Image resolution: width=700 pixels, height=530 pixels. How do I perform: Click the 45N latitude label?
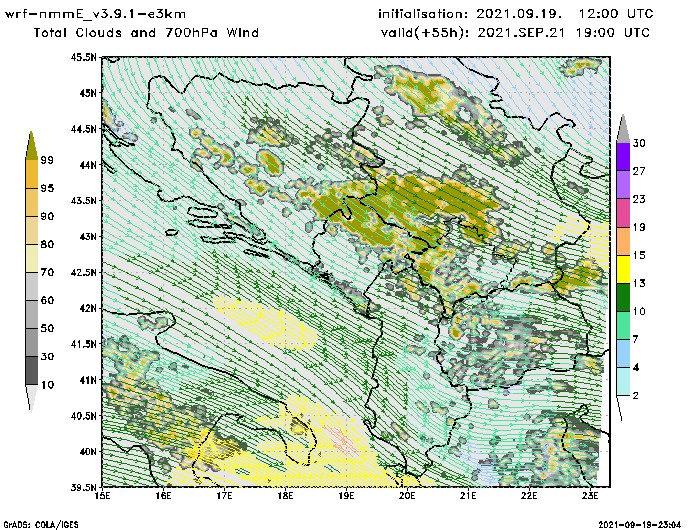(x=88, y=93)
